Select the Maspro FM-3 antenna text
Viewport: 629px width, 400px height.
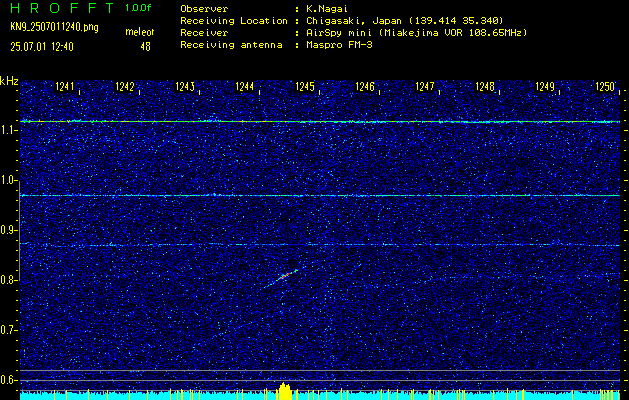pos(339,45)
